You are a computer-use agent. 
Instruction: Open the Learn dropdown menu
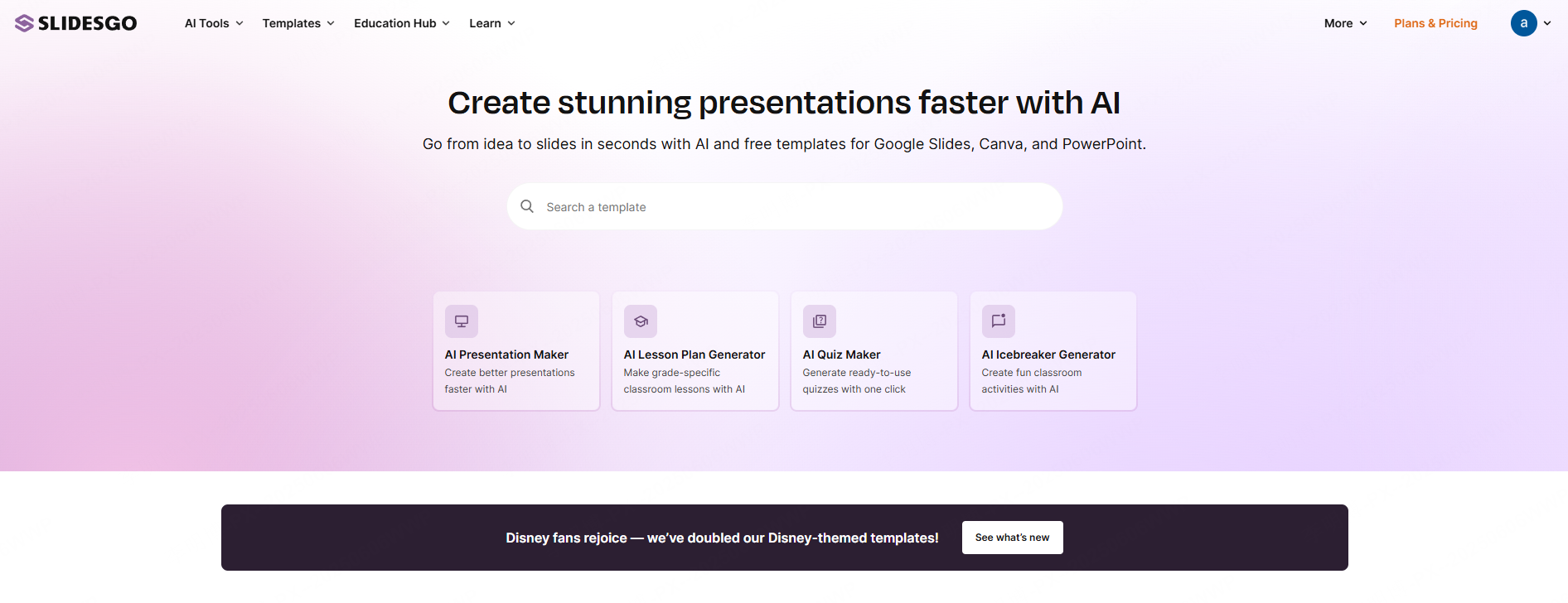point(491,23)
